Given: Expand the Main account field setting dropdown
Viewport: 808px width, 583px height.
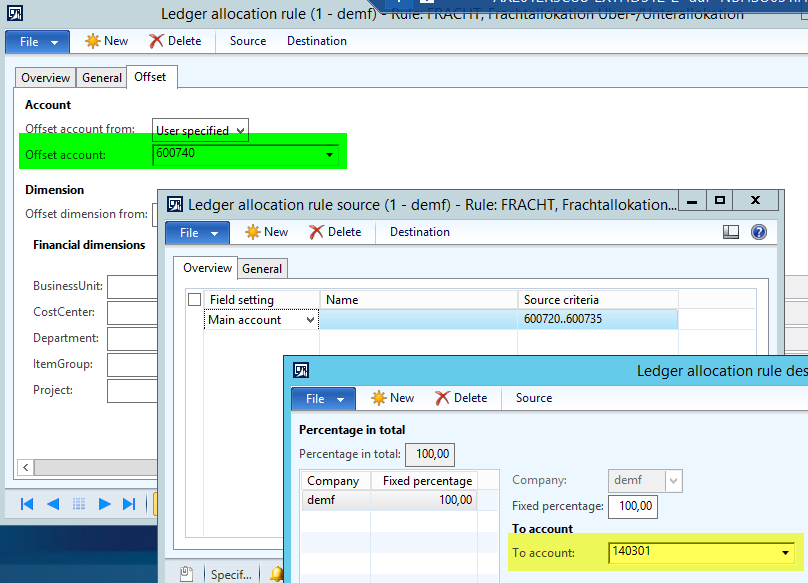Looking at the screenshot, I should click(x=310, y=320).
